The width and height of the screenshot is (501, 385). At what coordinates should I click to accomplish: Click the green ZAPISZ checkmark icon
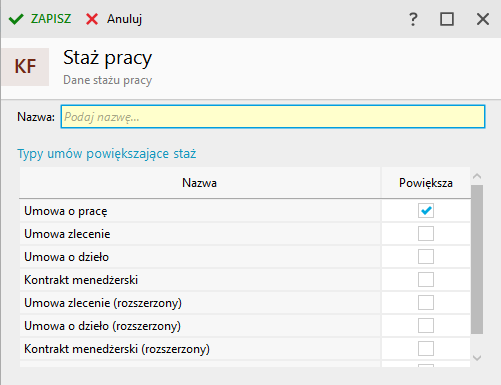[x=16, y=19]
